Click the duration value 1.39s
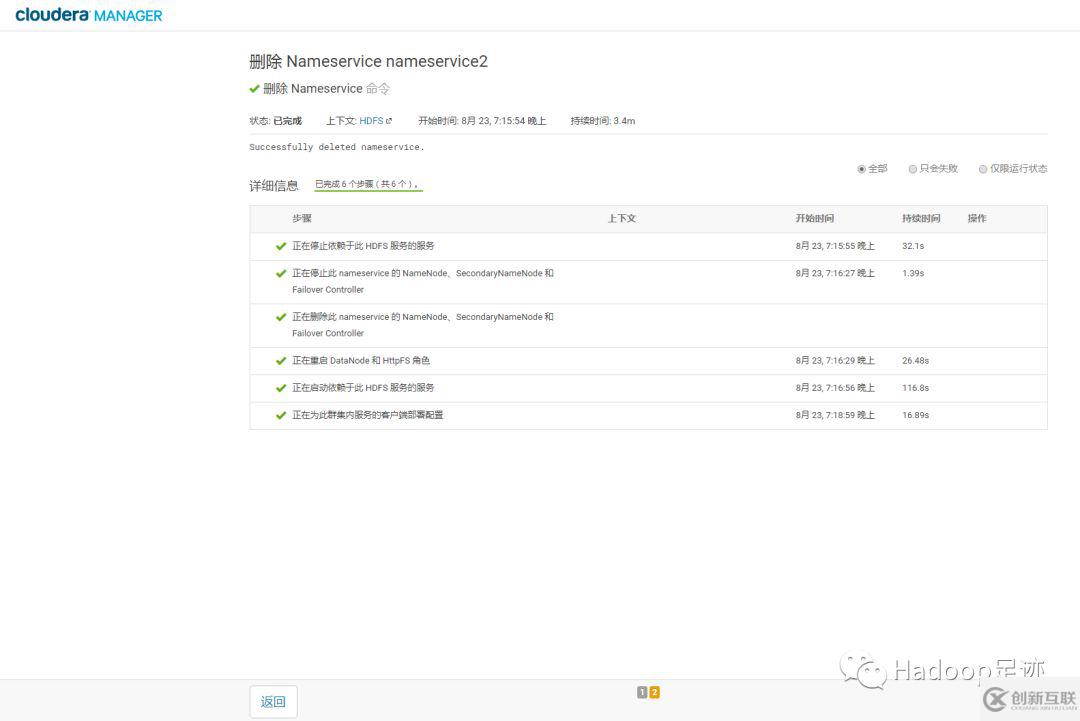The image size is (1080, 721). [913, 273]
